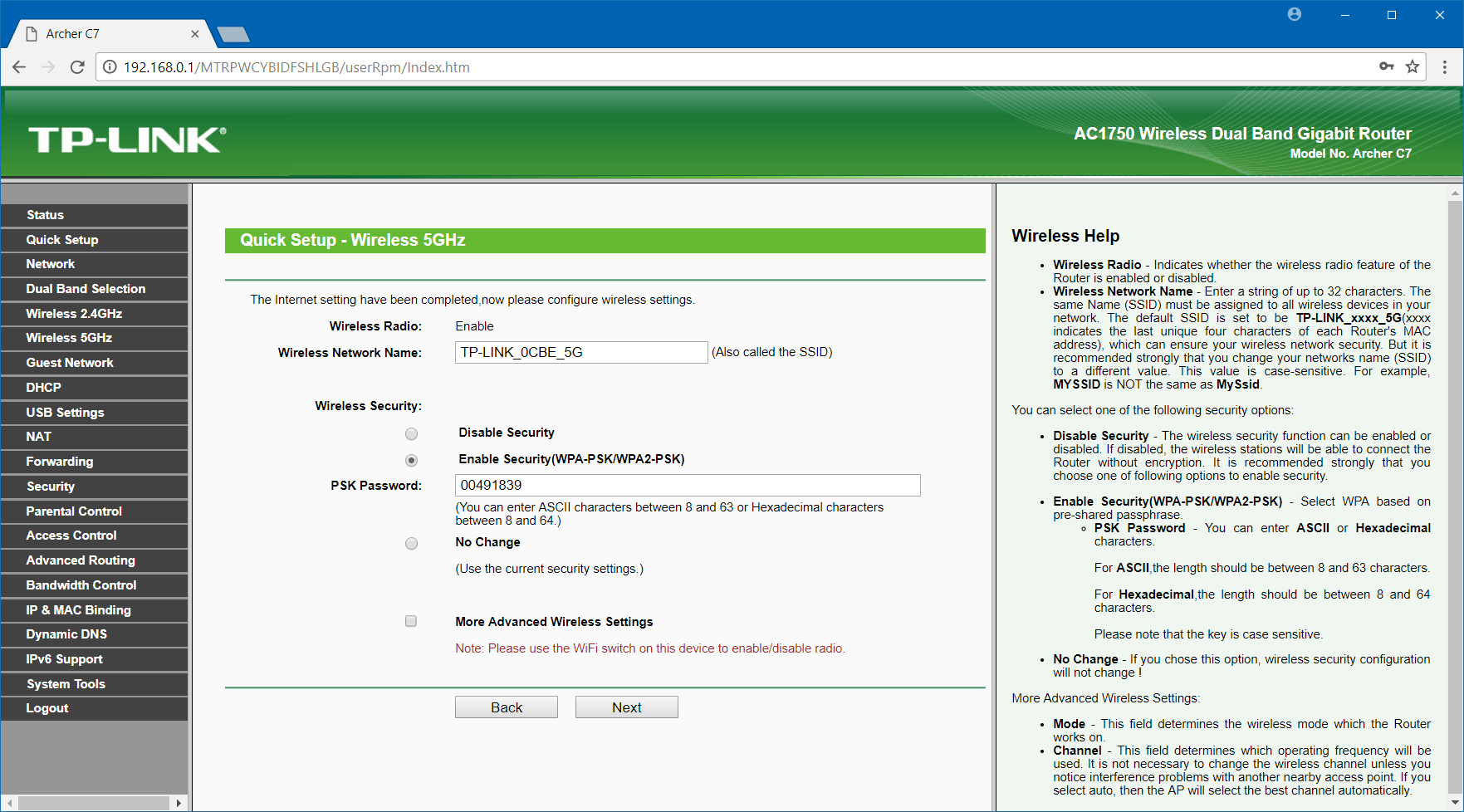
Task: Open the Chrome three-dot menu
Action: (x=1445, y=67)
